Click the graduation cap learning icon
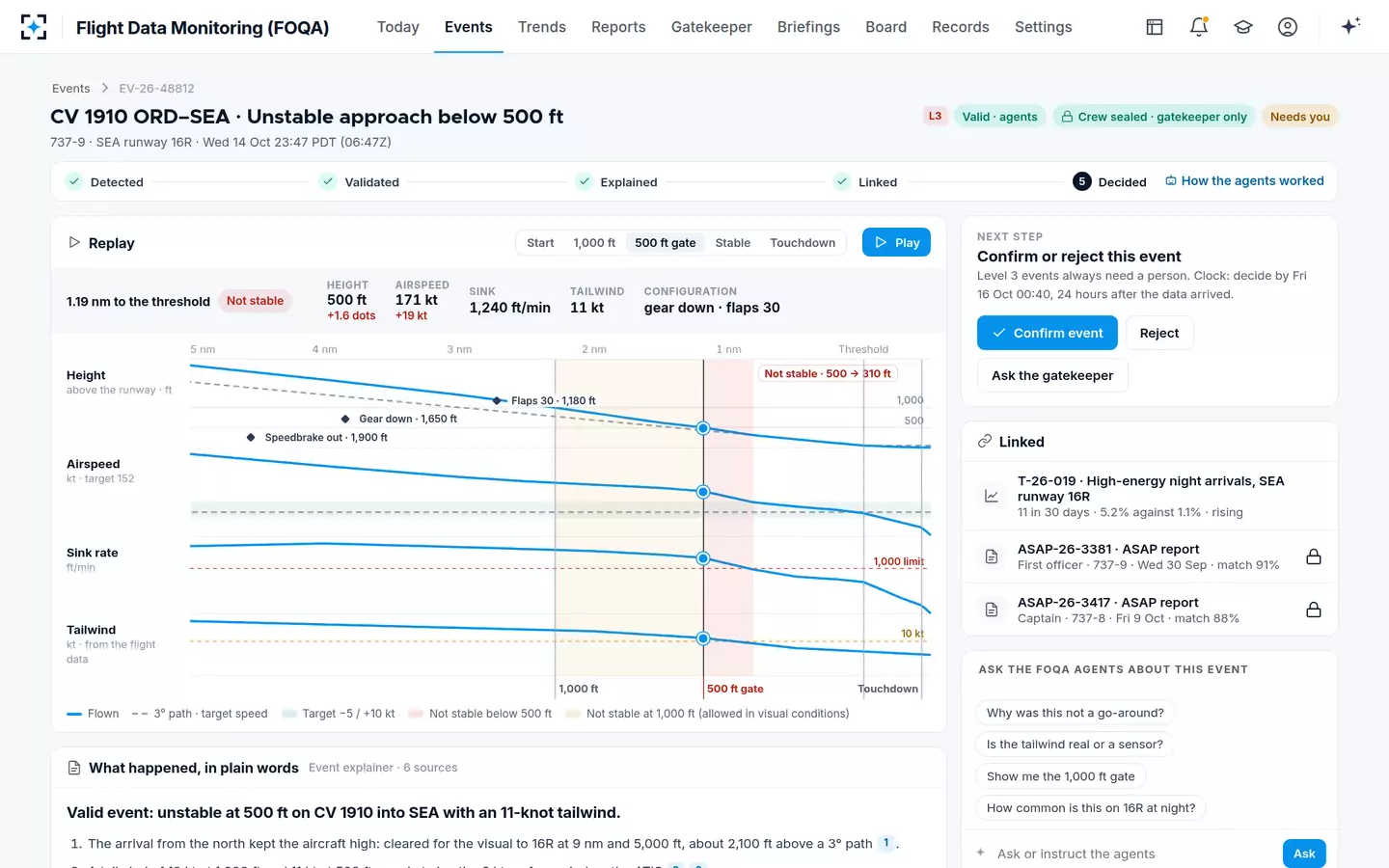 tap(1243, 27)
